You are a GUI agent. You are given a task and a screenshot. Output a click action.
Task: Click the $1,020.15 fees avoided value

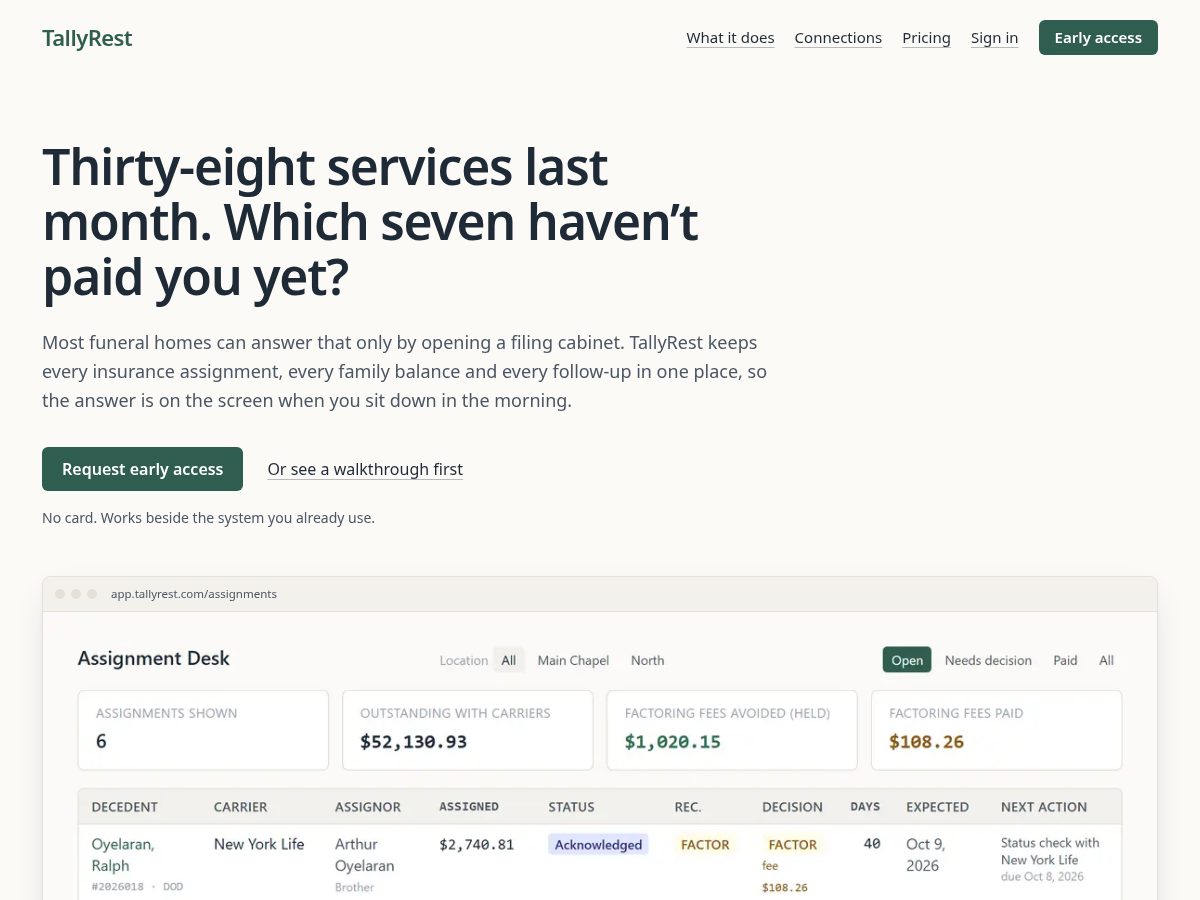(x=673, y=742)
